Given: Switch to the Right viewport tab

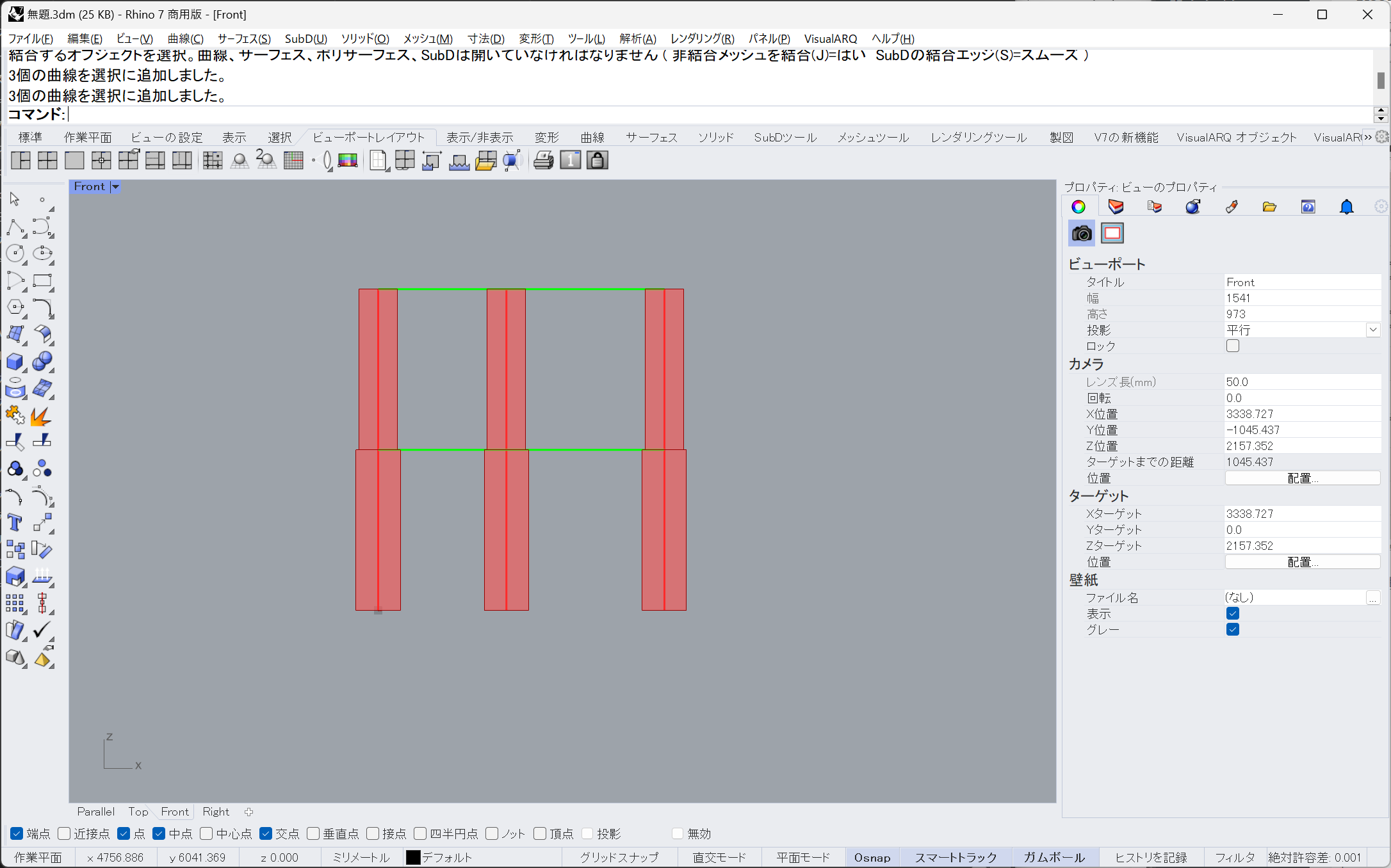Looking at the screenshot, I should click(x=215, y=812).
